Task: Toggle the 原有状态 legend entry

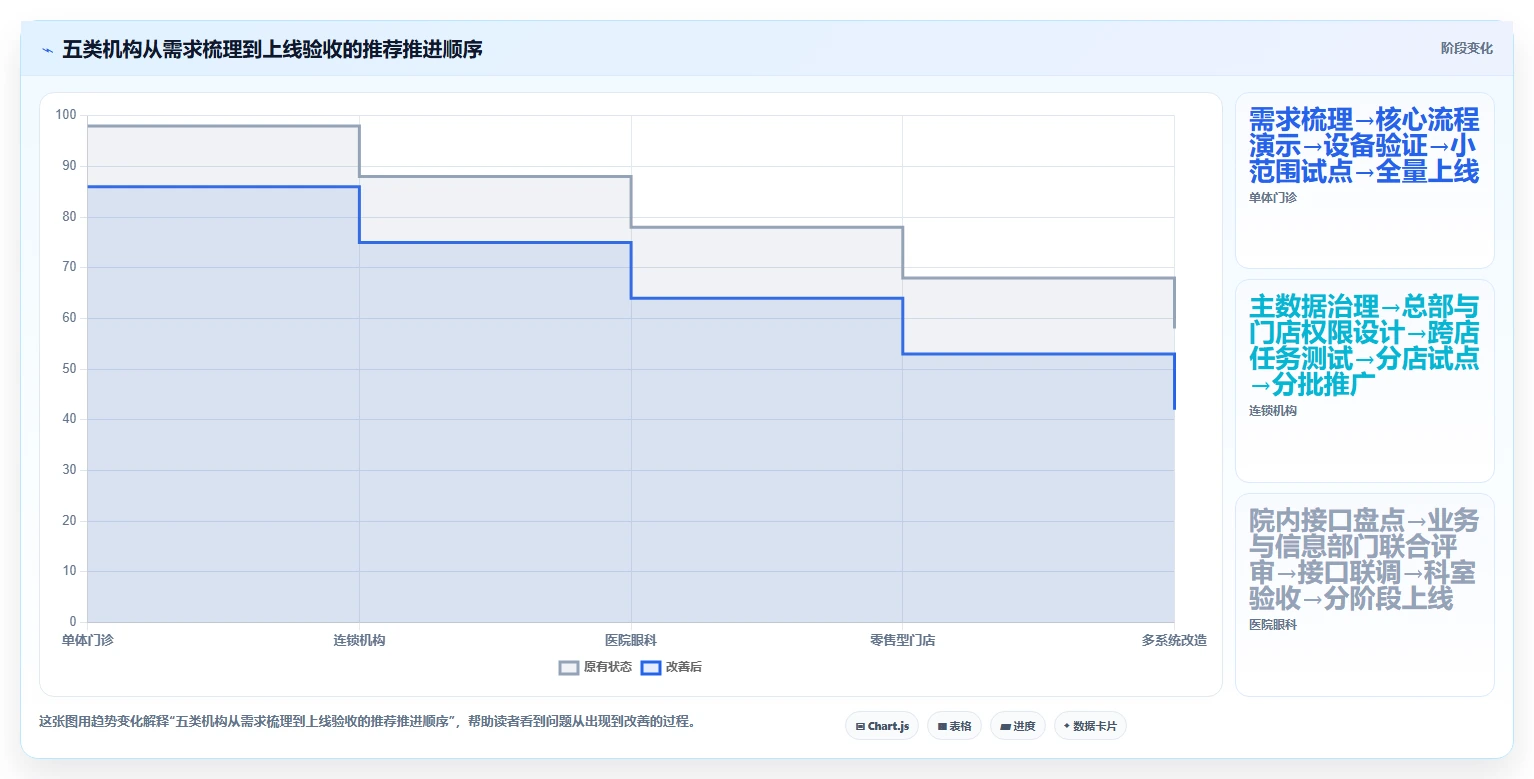Action: [595, 667]
